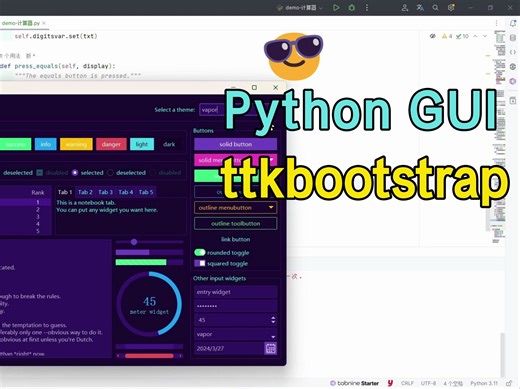Click the blue info button
The width and height of the screenshot is (520, 389).
tap(45, 144)
